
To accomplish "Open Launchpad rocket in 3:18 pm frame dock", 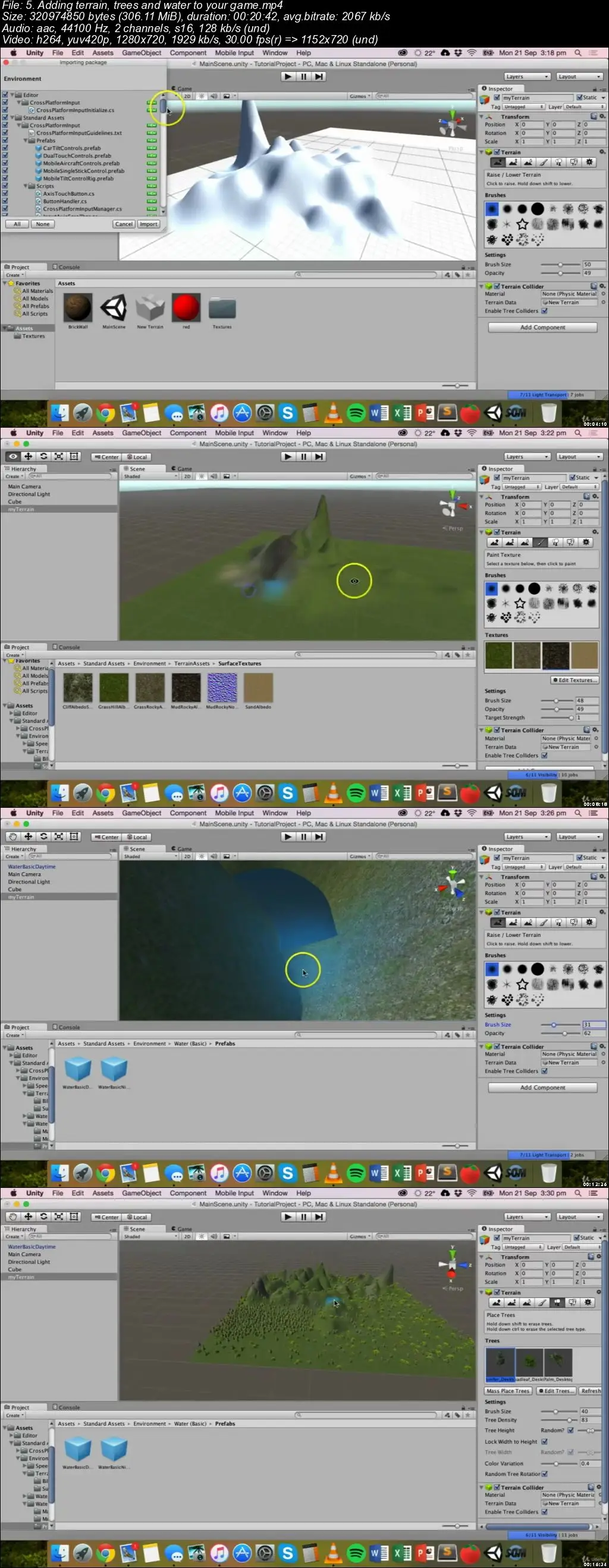I will 82,413.
